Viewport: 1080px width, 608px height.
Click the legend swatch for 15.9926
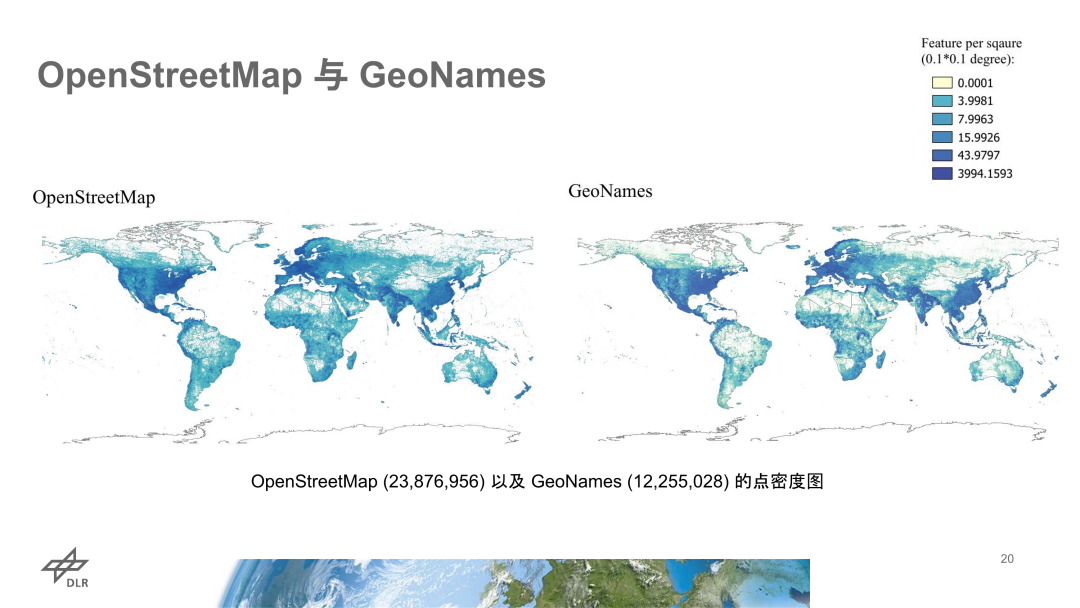tap(942, 137)
